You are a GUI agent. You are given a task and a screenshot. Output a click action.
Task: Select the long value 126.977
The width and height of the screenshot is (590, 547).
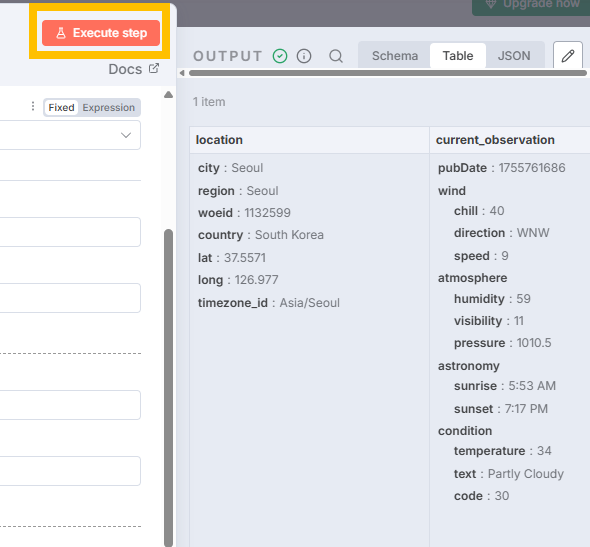256,280
